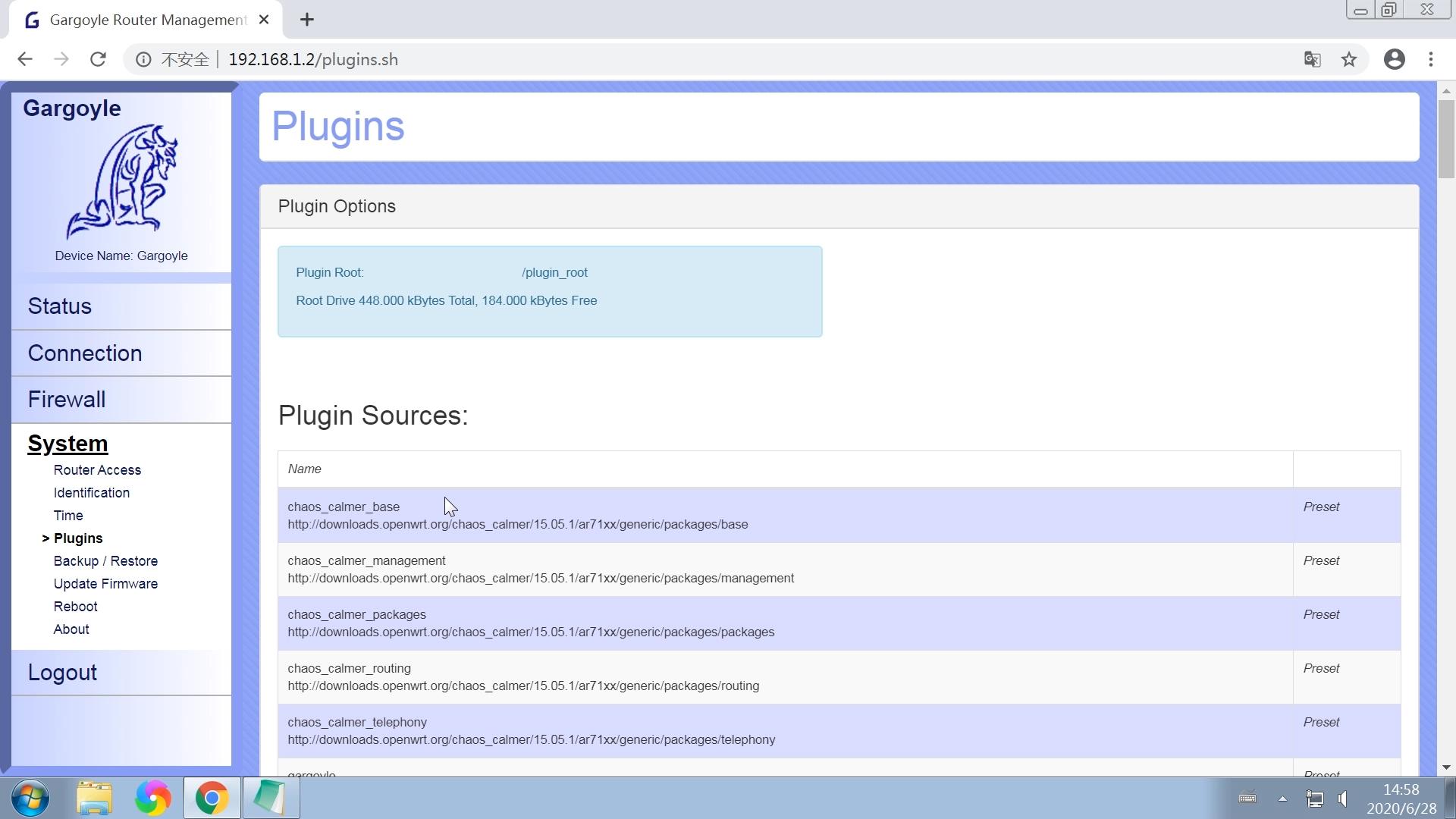The image size is (1456, 819).
Task: Click the browser back arrow
Action: pyautogui.click(x=25, y=59)
